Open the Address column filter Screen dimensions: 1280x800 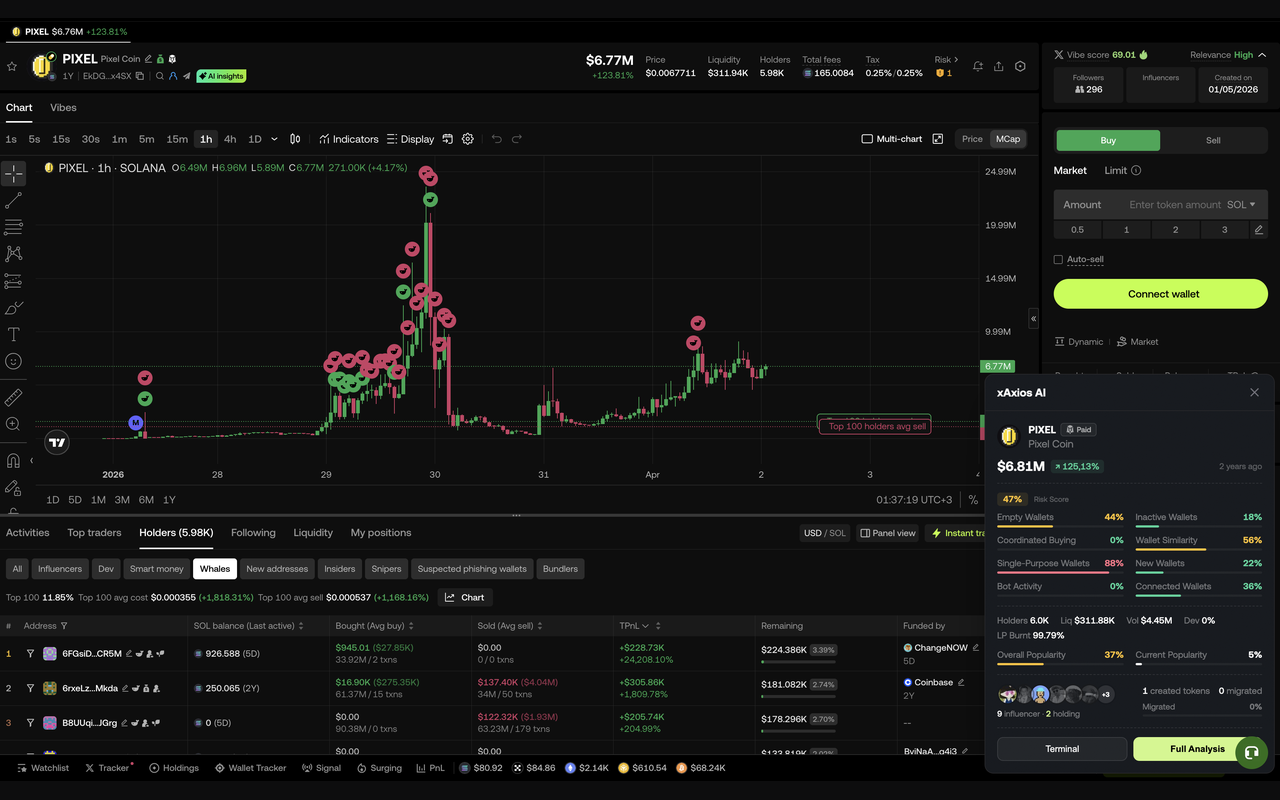[64, 626]
